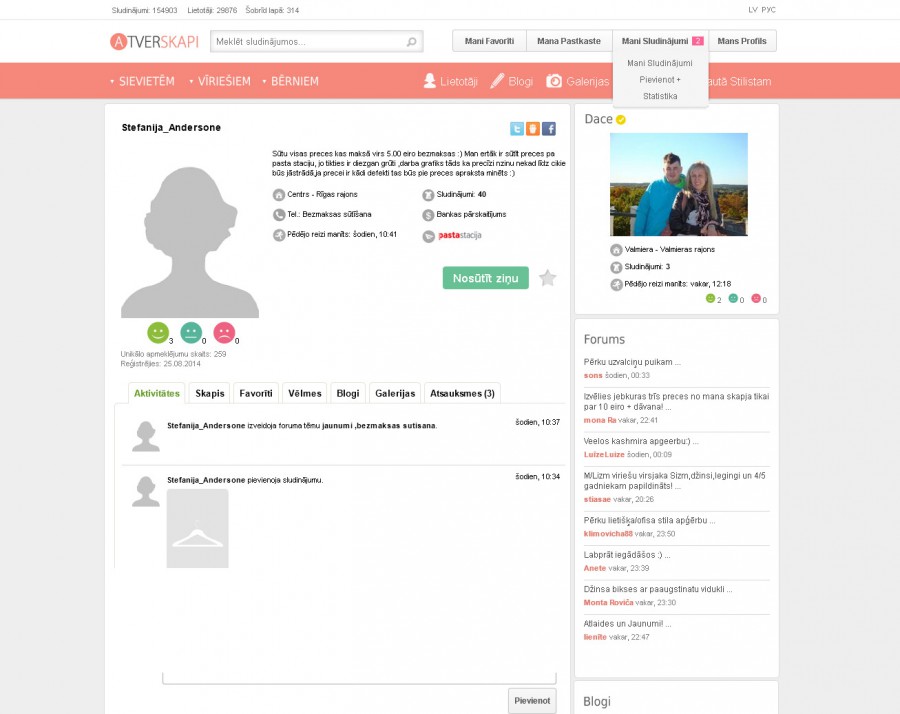This screenshot has width=900, height=714.
Task: Click the orange Draugiem share icon
Action: pos(533,129)
